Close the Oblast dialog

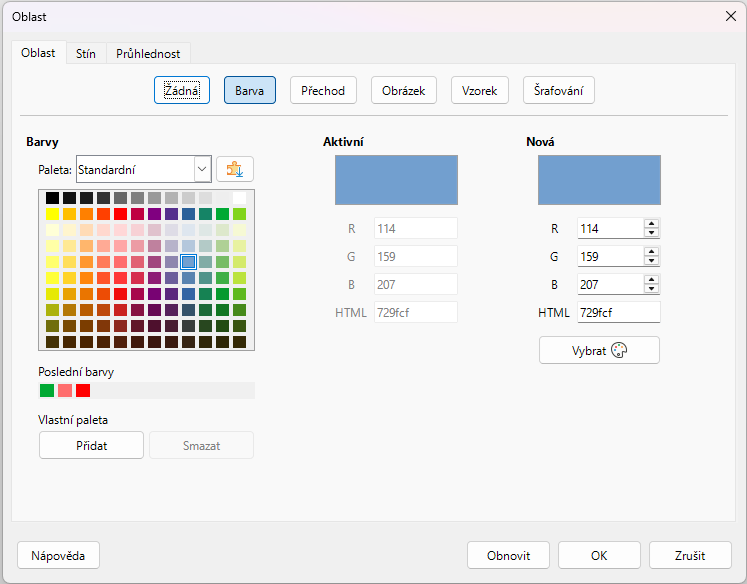pos(731,16)
